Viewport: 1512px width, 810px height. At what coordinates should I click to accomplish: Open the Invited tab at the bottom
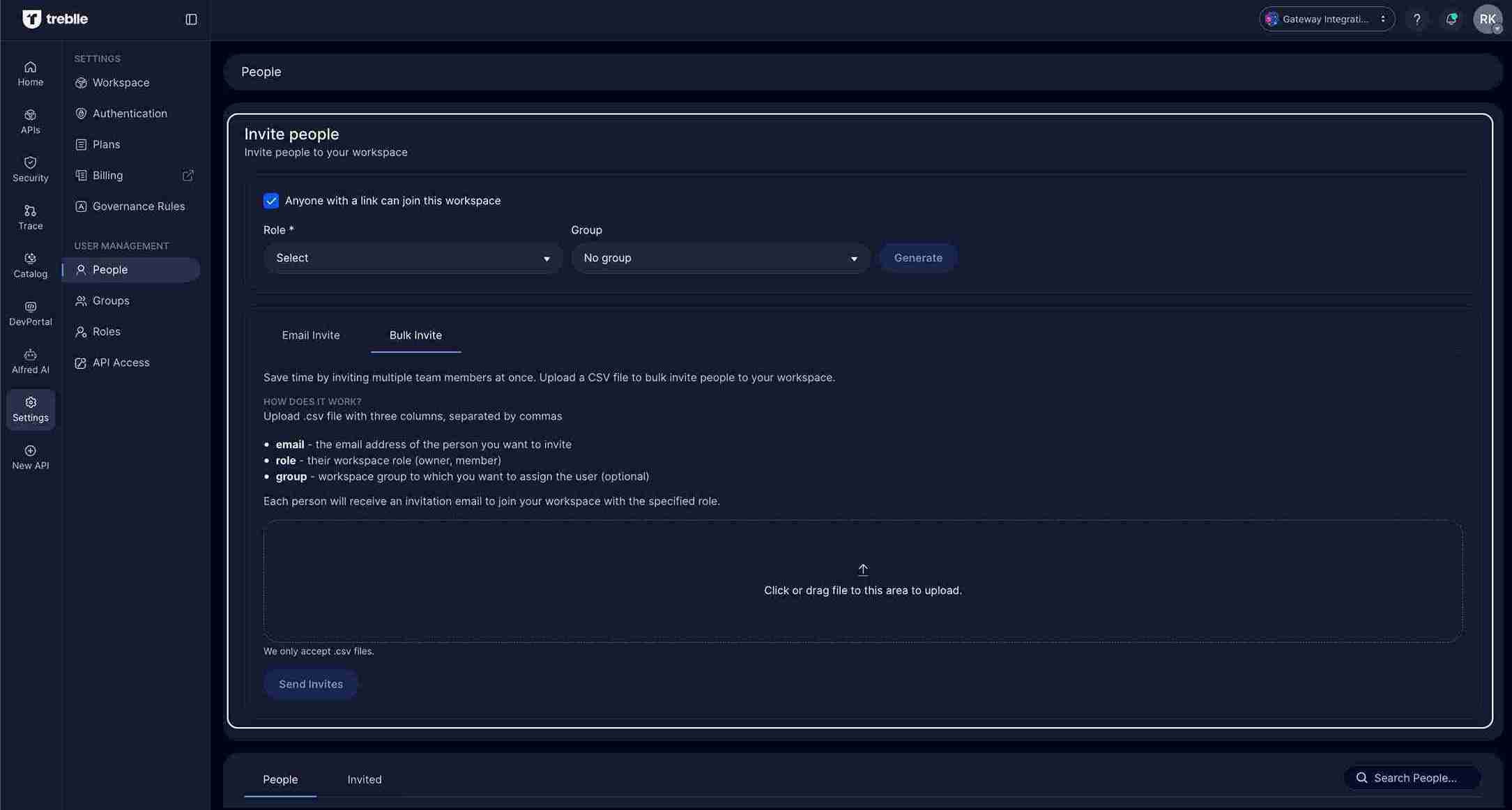point(365,779)
